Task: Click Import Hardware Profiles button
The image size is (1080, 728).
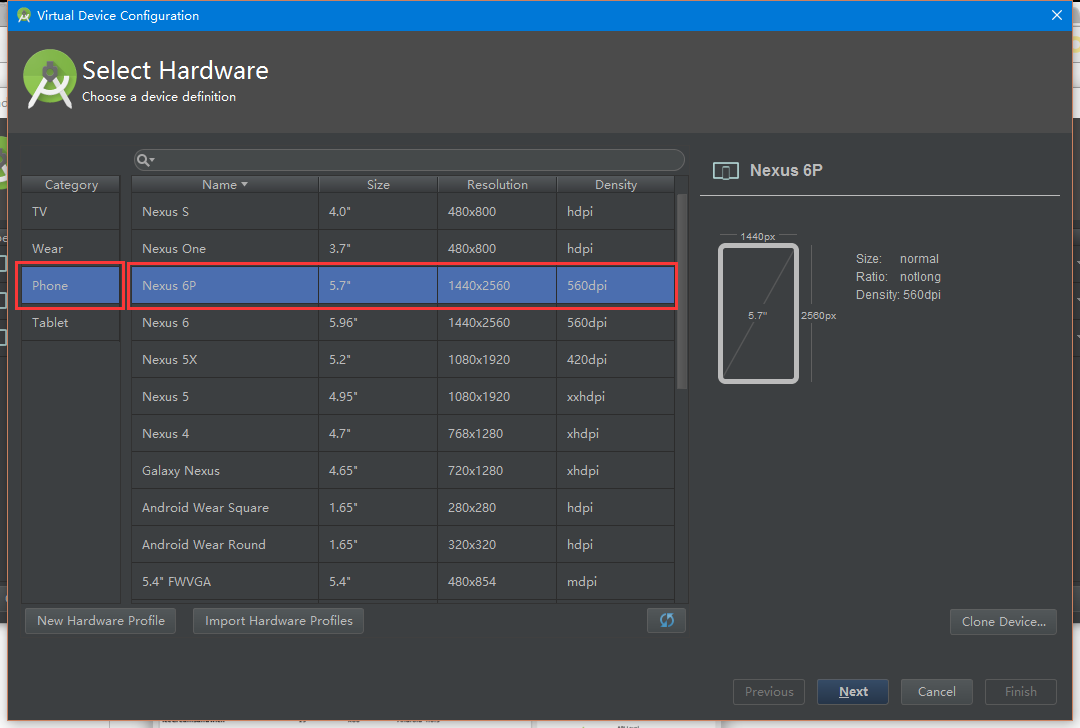Action: [279, 621]
